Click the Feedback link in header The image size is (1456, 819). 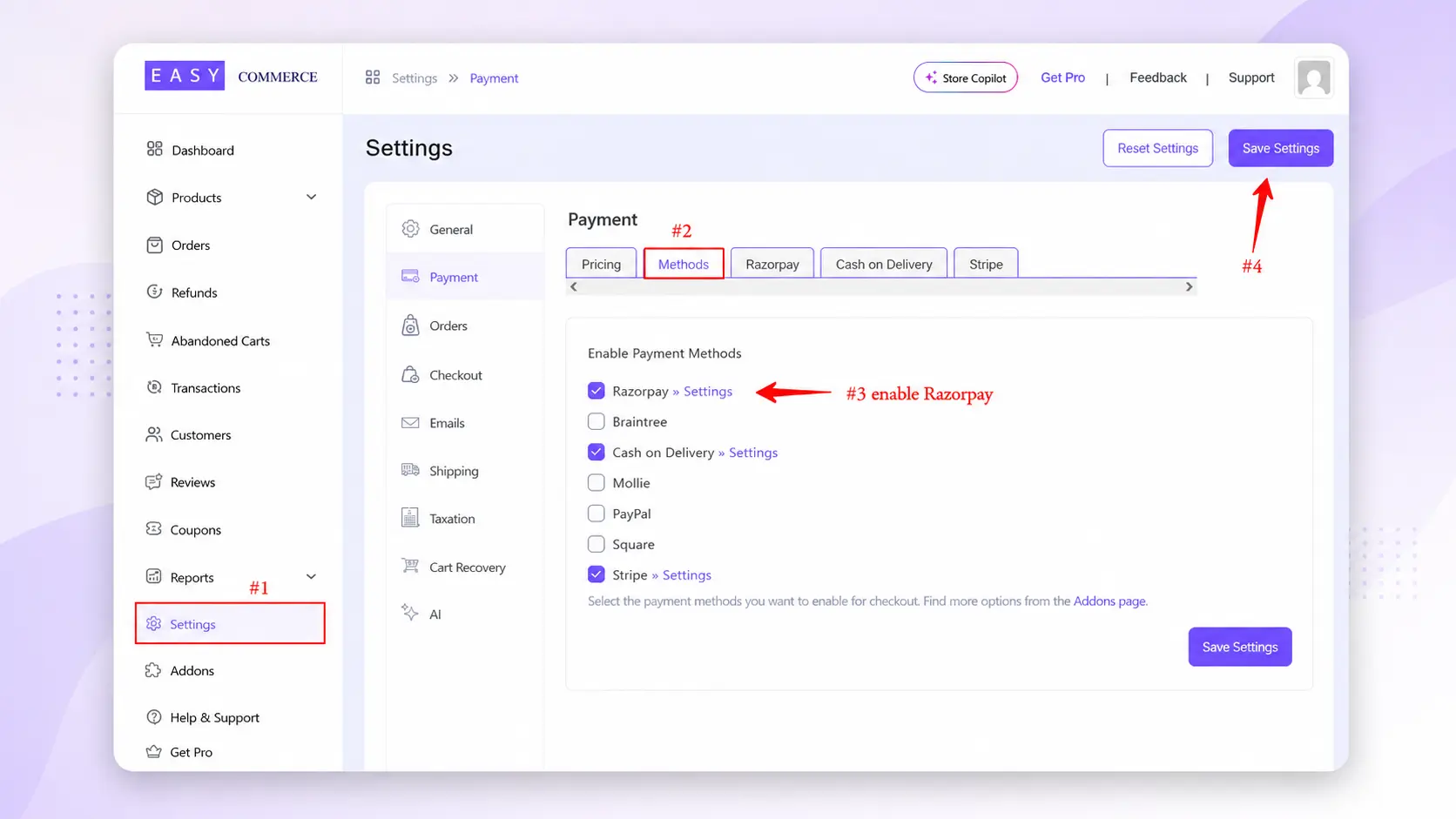(1158, 77)
